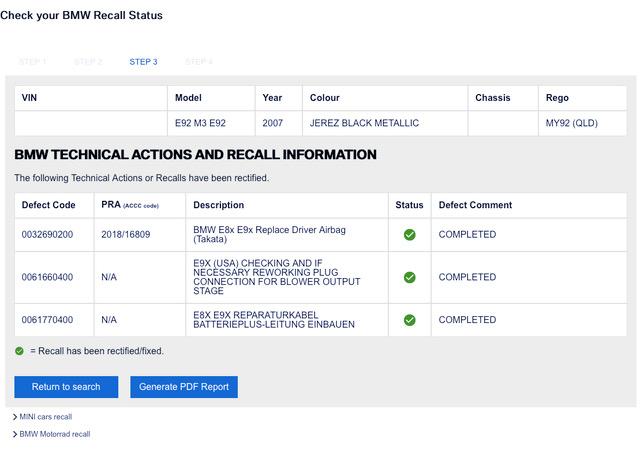Go to the STEP 4 tab
The width and height of the screenshot is (640, 454).
[x=199, y=62]
